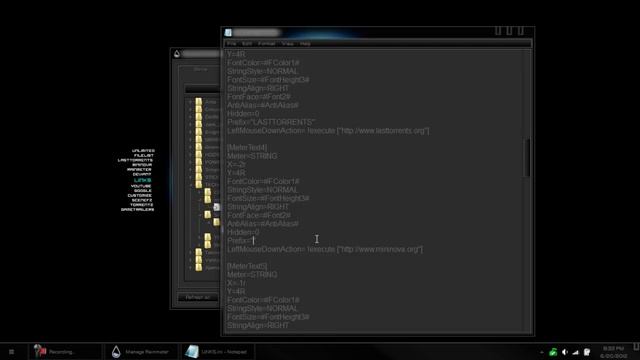640x360 pixels.
Task: Open the volume speaker tray icon
Action: 565,352
